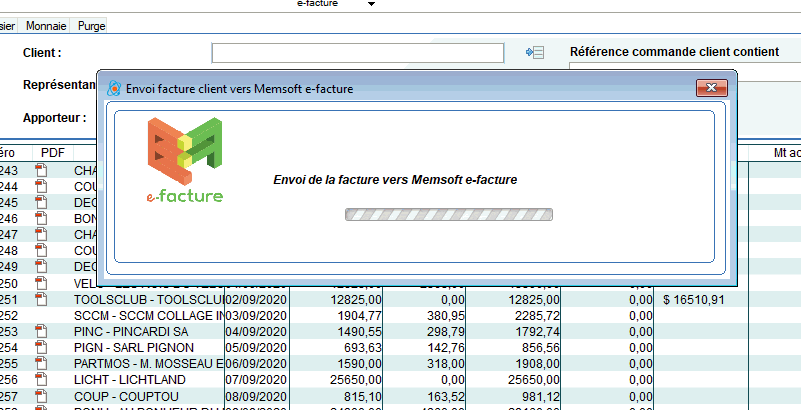Select amount cell 298,79
Screen dimensions: 801x410
424,332
